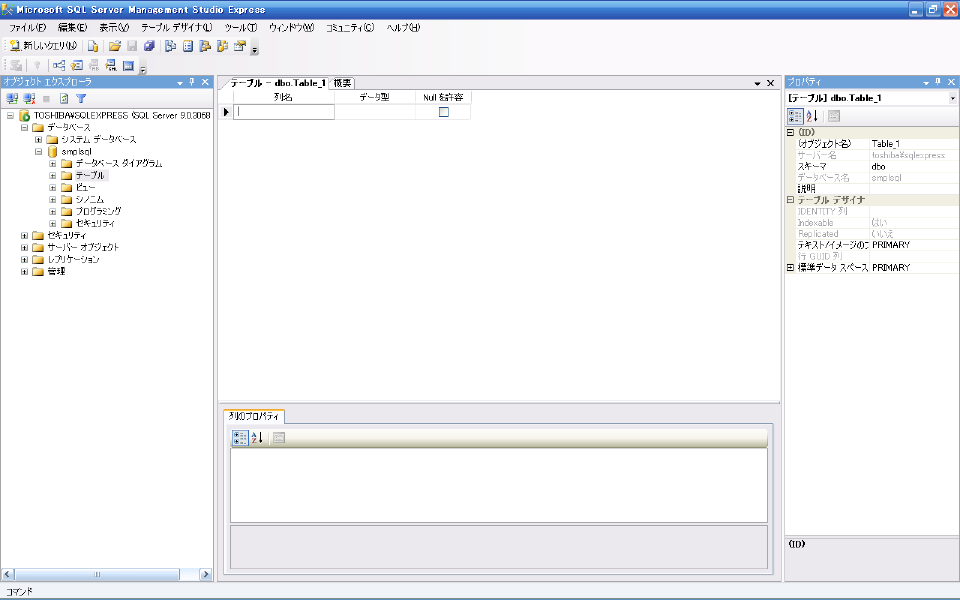960x600 pixels.
Task: Click Categorized view icon in Properties panel
Action: (795, 116)
